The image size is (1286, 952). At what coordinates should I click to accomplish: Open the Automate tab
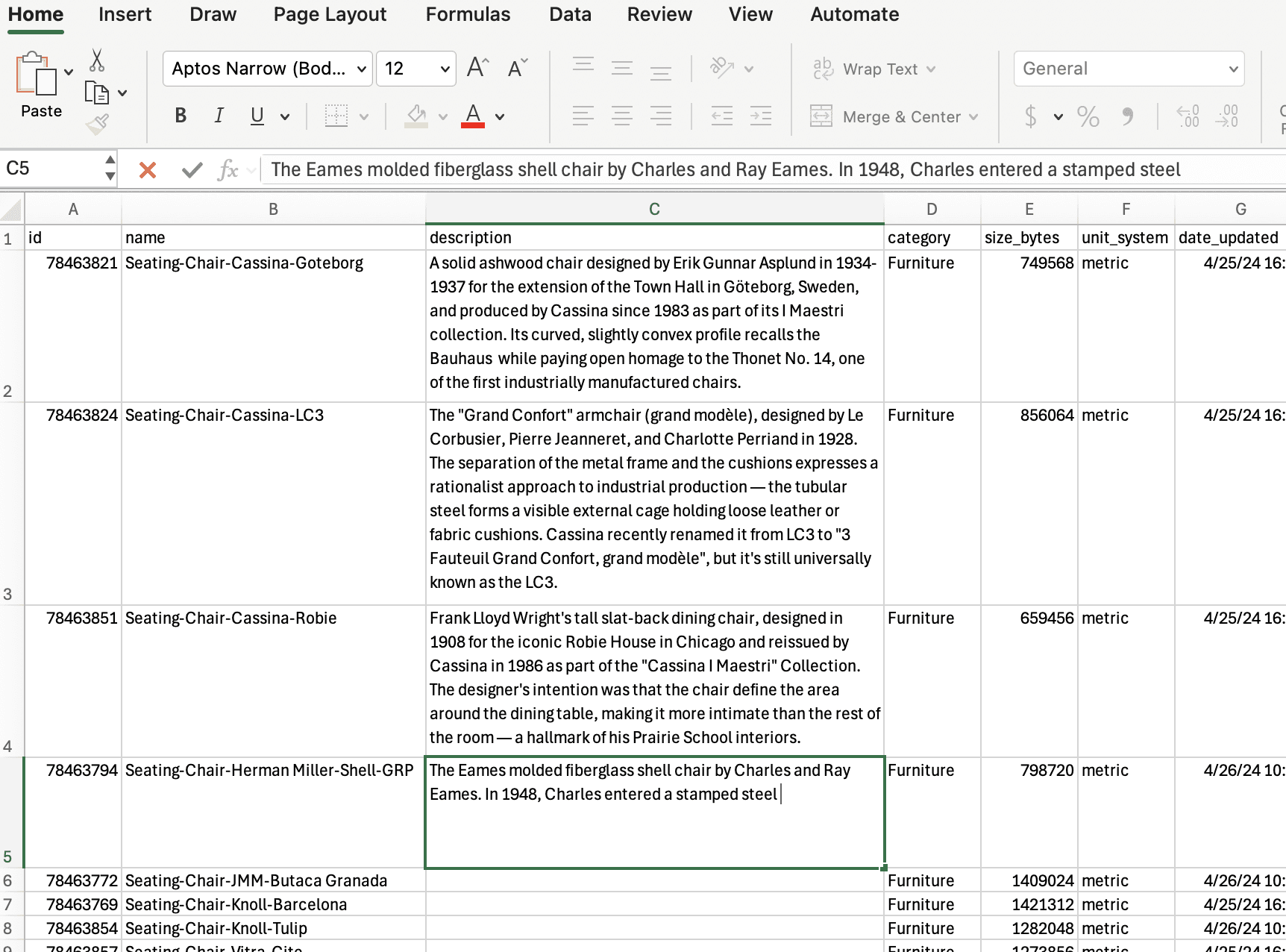855,15
